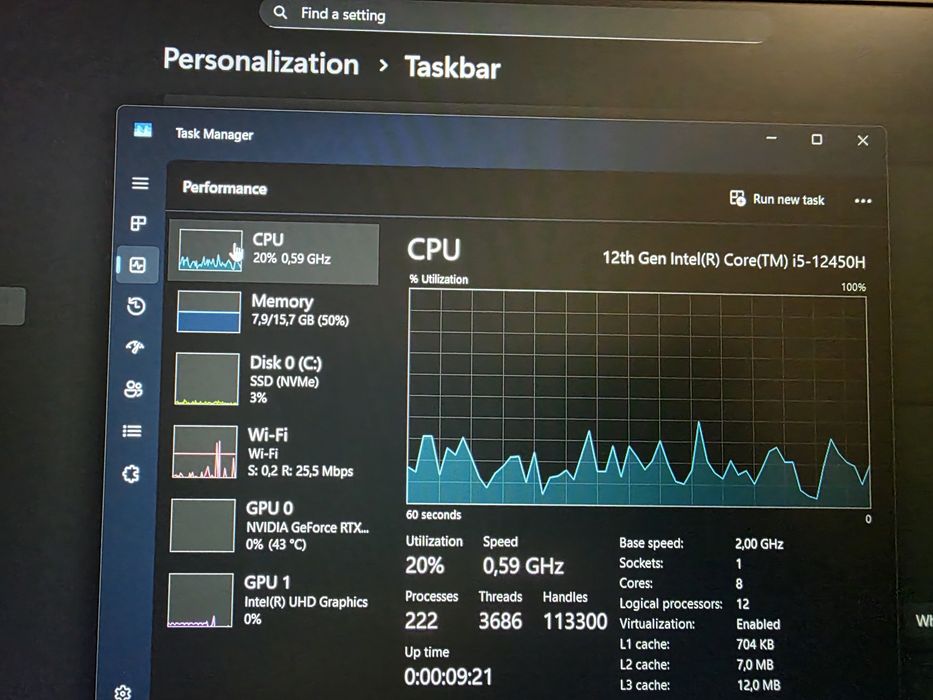Select the GPU 1 Intel UHD Graphics entry
933x700 pixels.
point(268,599)
